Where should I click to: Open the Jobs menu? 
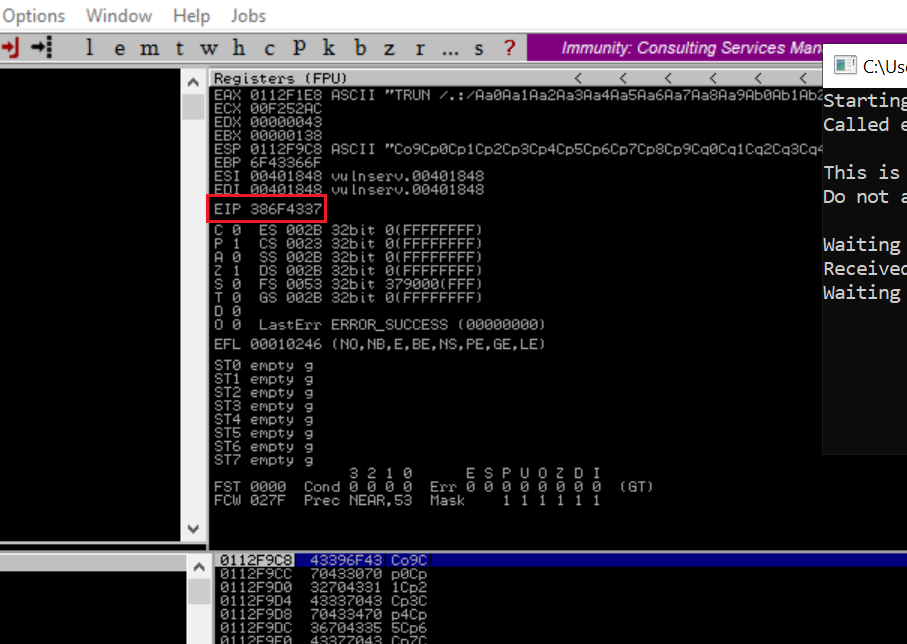pos(248,16)
